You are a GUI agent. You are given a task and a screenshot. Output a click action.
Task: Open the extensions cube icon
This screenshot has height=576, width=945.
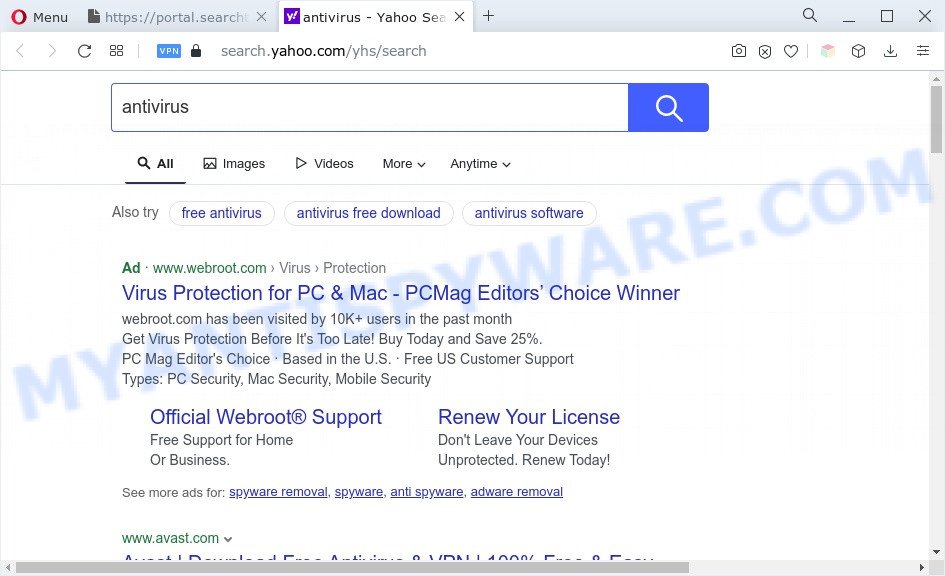click(x=858, y=51)
